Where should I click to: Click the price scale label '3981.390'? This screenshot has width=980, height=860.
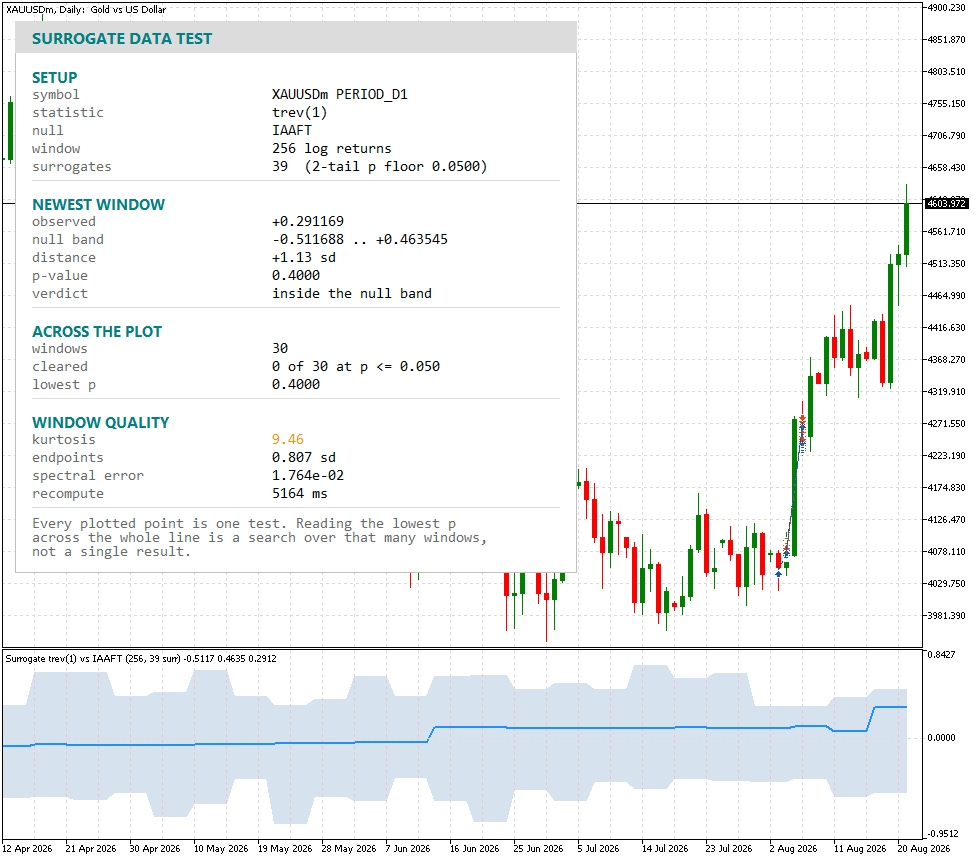[x=946, y=616]
